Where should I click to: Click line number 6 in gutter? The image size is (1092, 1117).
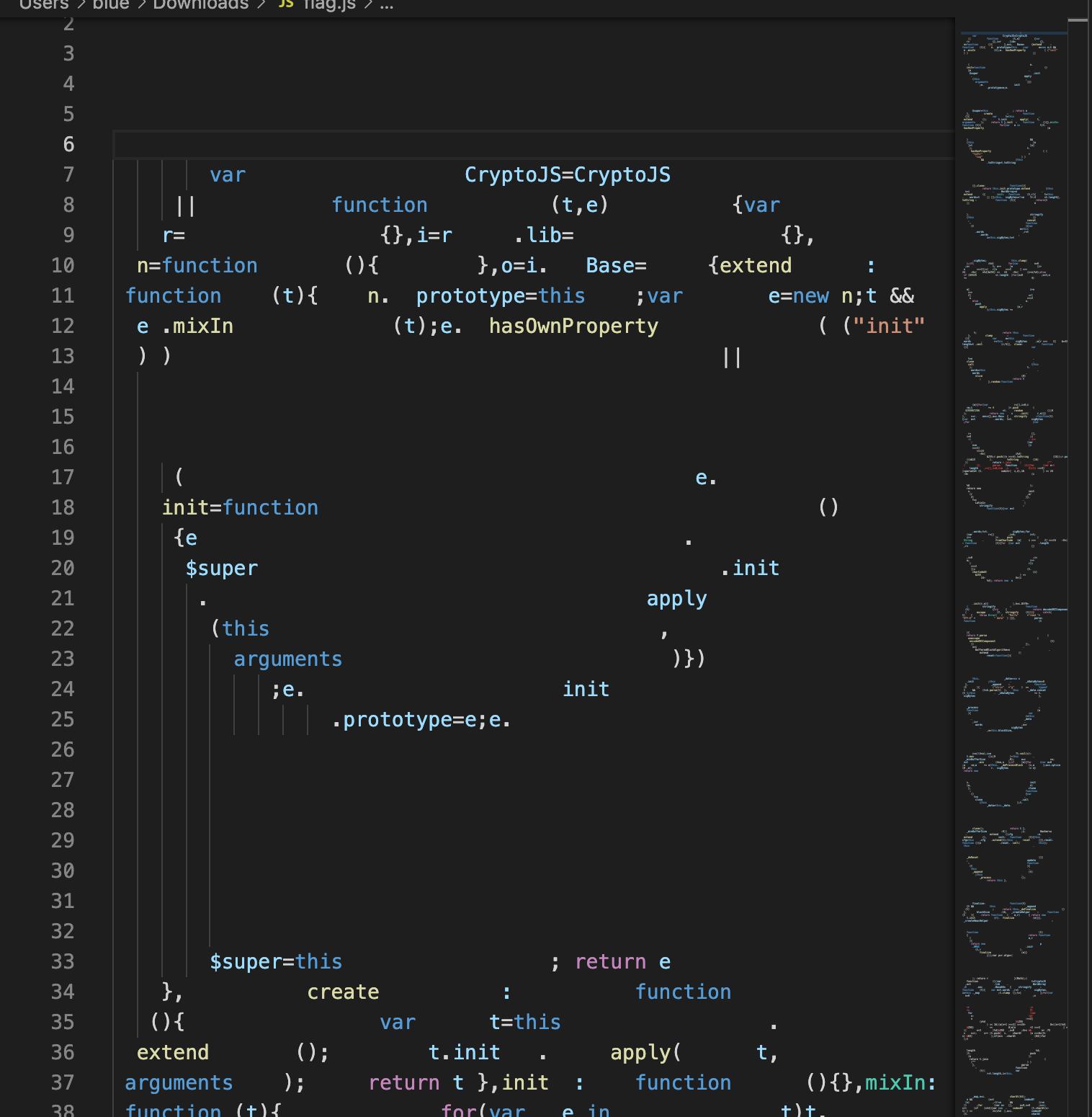(x=68, y=145)
